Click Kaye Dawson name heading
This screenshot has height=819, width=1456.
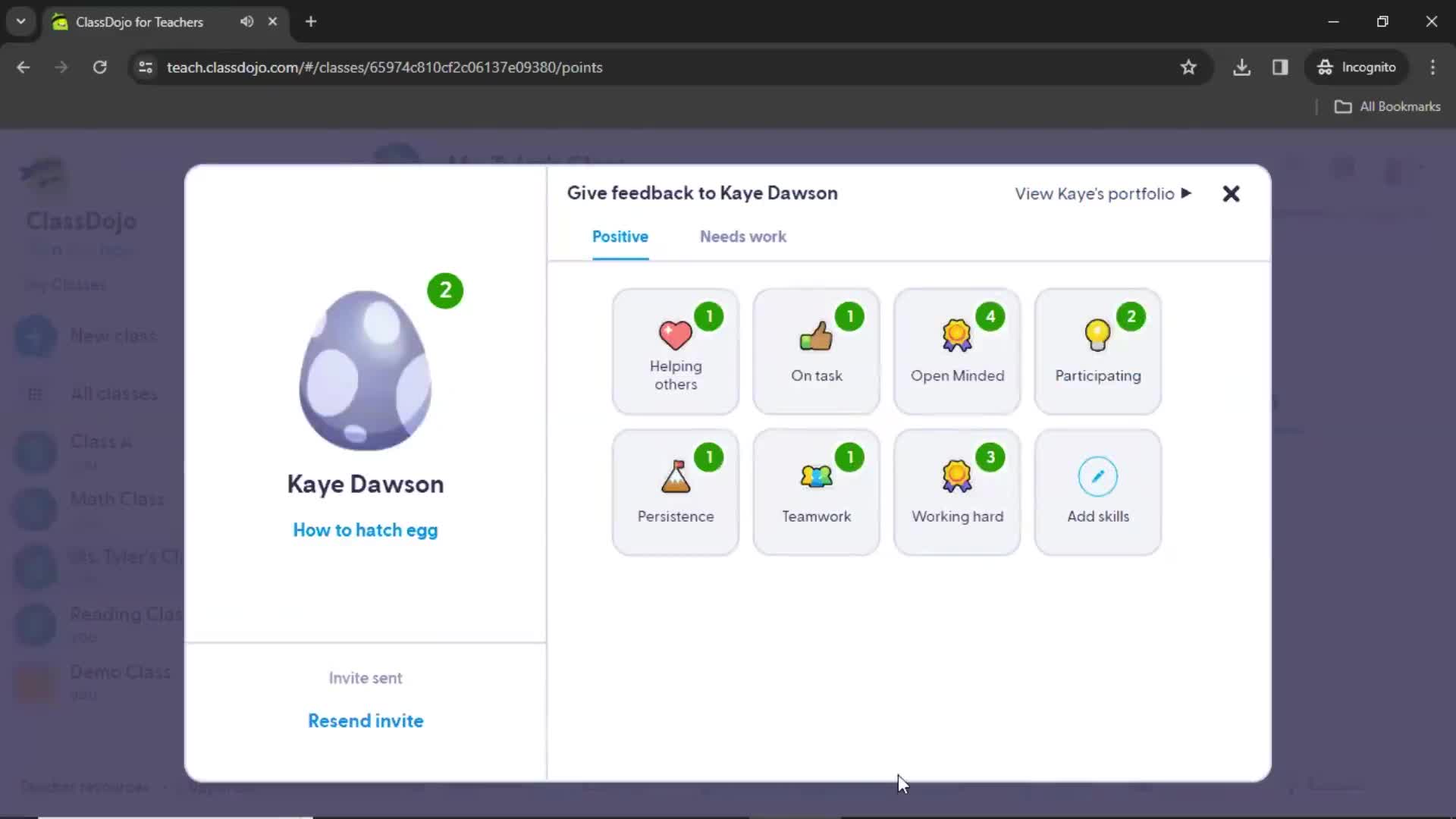coord(365,484)
